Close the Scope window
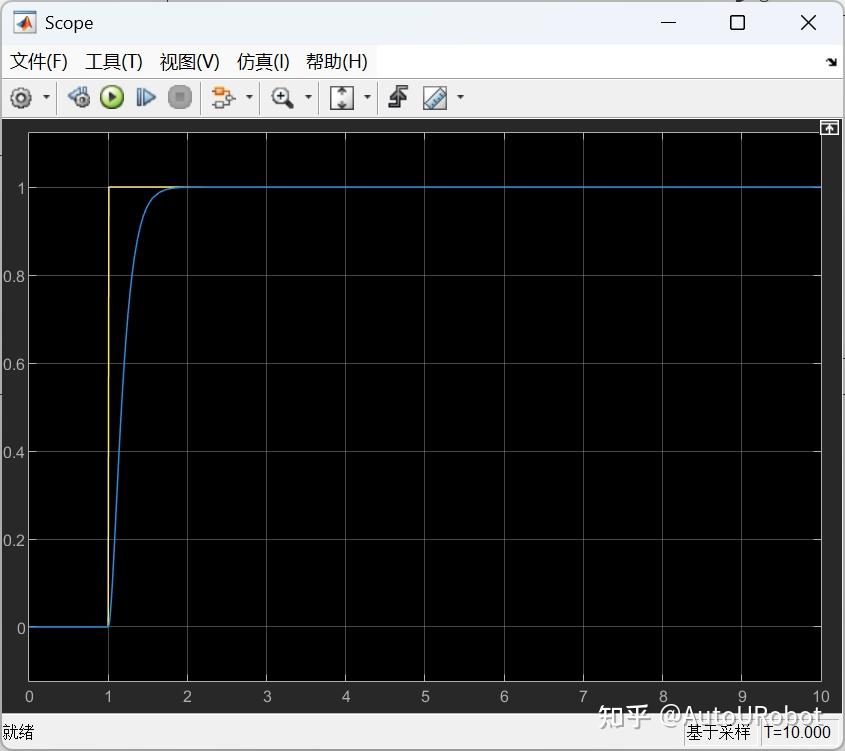 pos(808,23)
